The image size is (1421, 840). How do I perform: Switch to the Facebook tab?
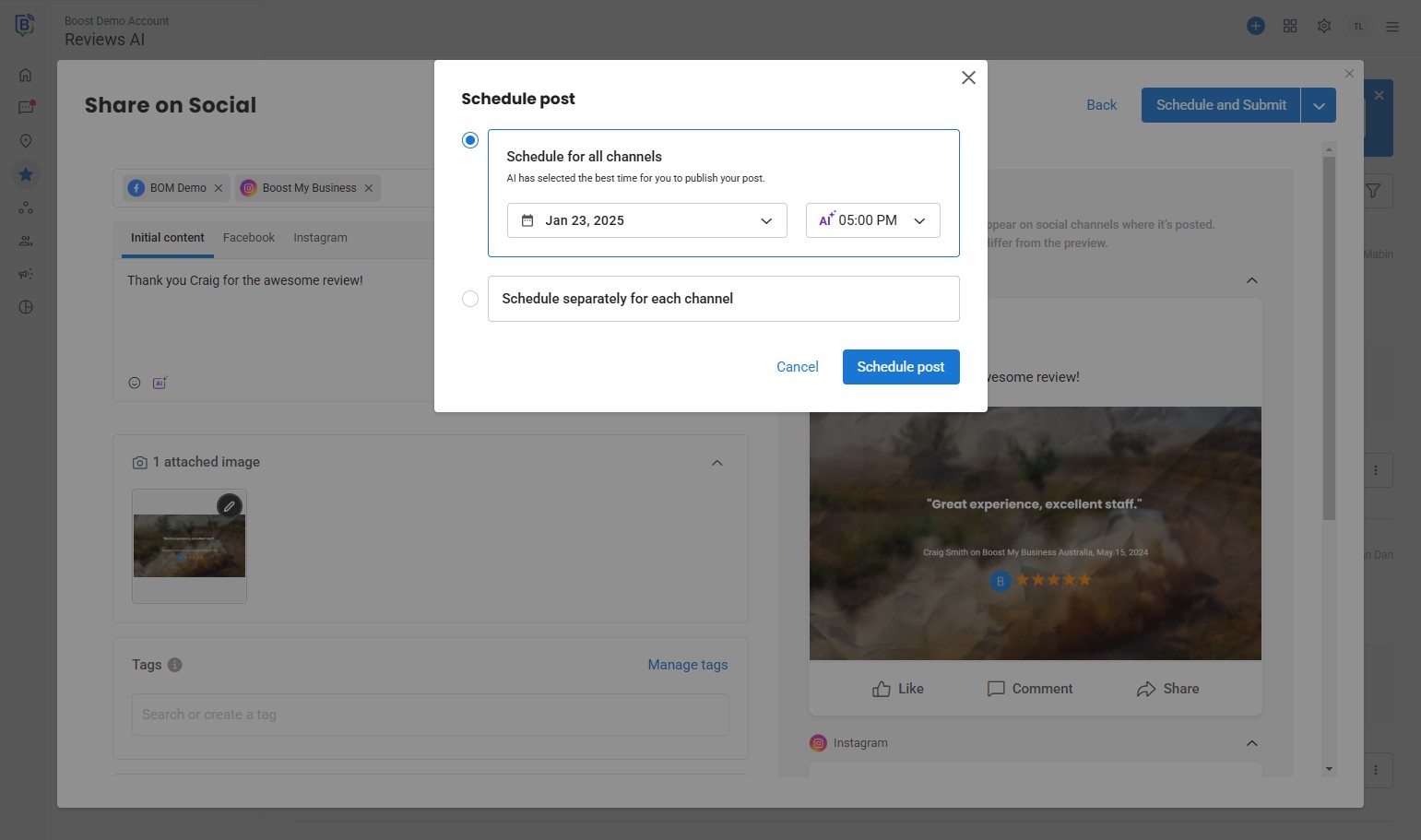pyautogui.click(x=249, y=238)
